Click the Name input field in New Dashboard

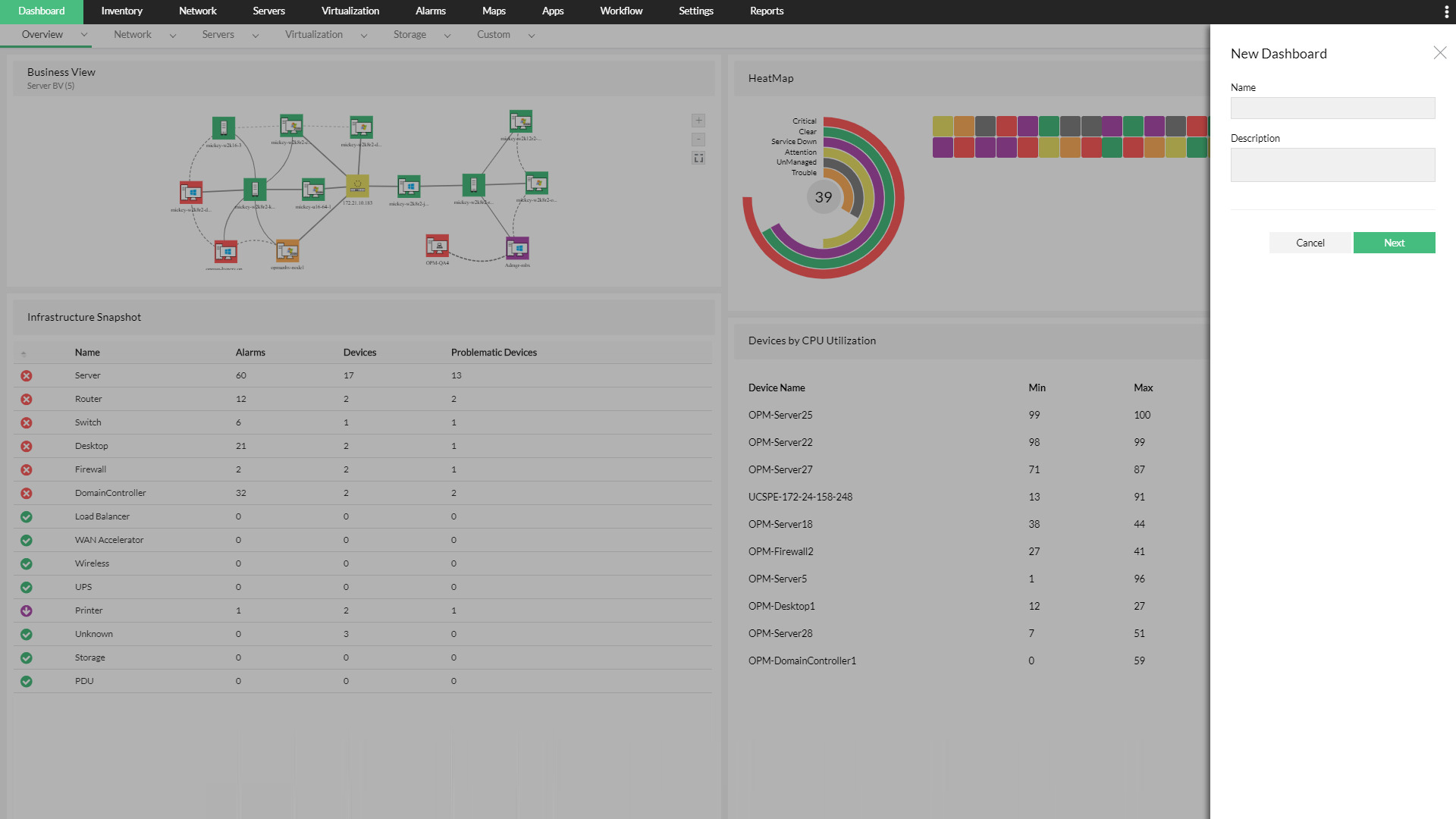click(1333, 107)
